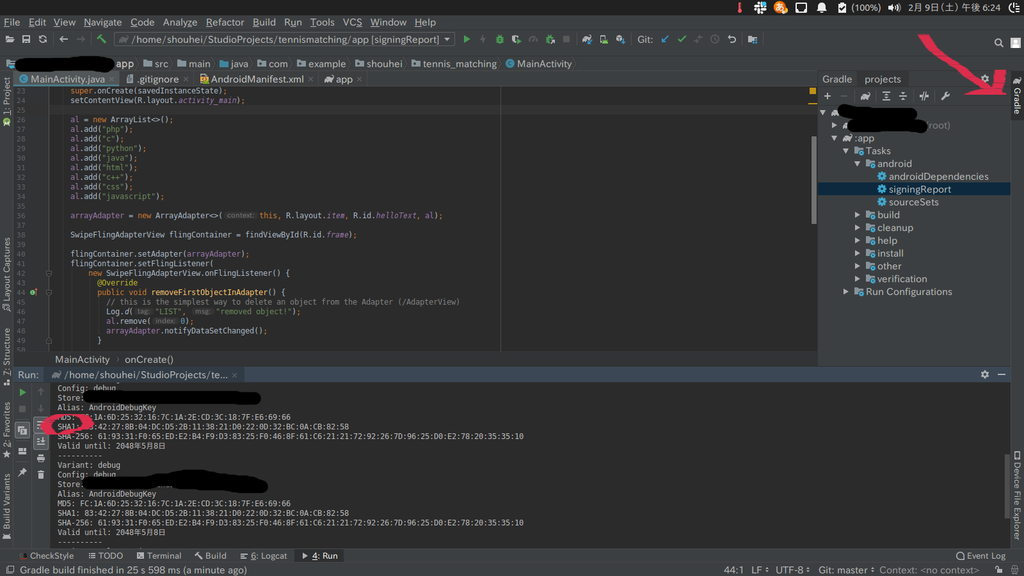Image resolution: width=1024 pixels, height=576 pixels.
Task: Expand the help task group
Action: [x=858, y=240]
